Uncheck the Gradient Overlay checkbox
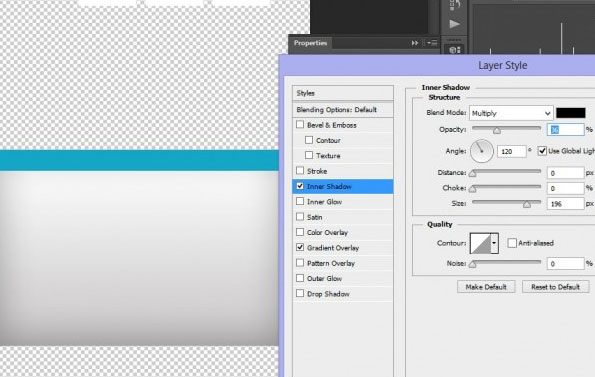Image resolution: width=595 pixels, height=377 pixels. [300, 247]
